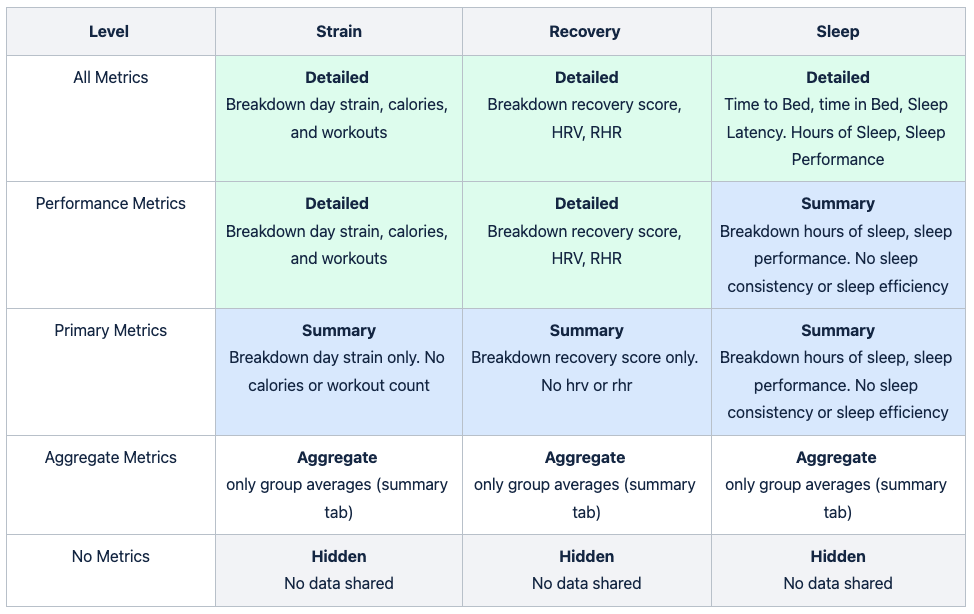Click the All Metrics row label
Image resolution: width=974 pixels, height=614 pixels.
tap(110, 78)
